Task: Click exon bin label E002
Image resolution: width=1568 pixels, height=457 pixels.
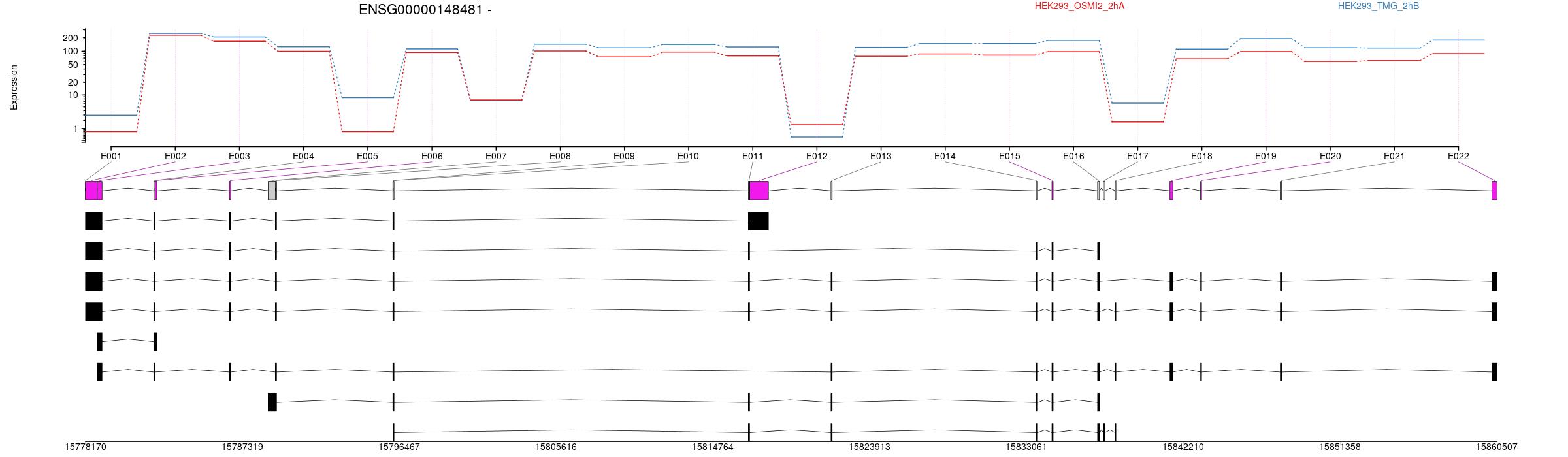Action: point(175,156)
